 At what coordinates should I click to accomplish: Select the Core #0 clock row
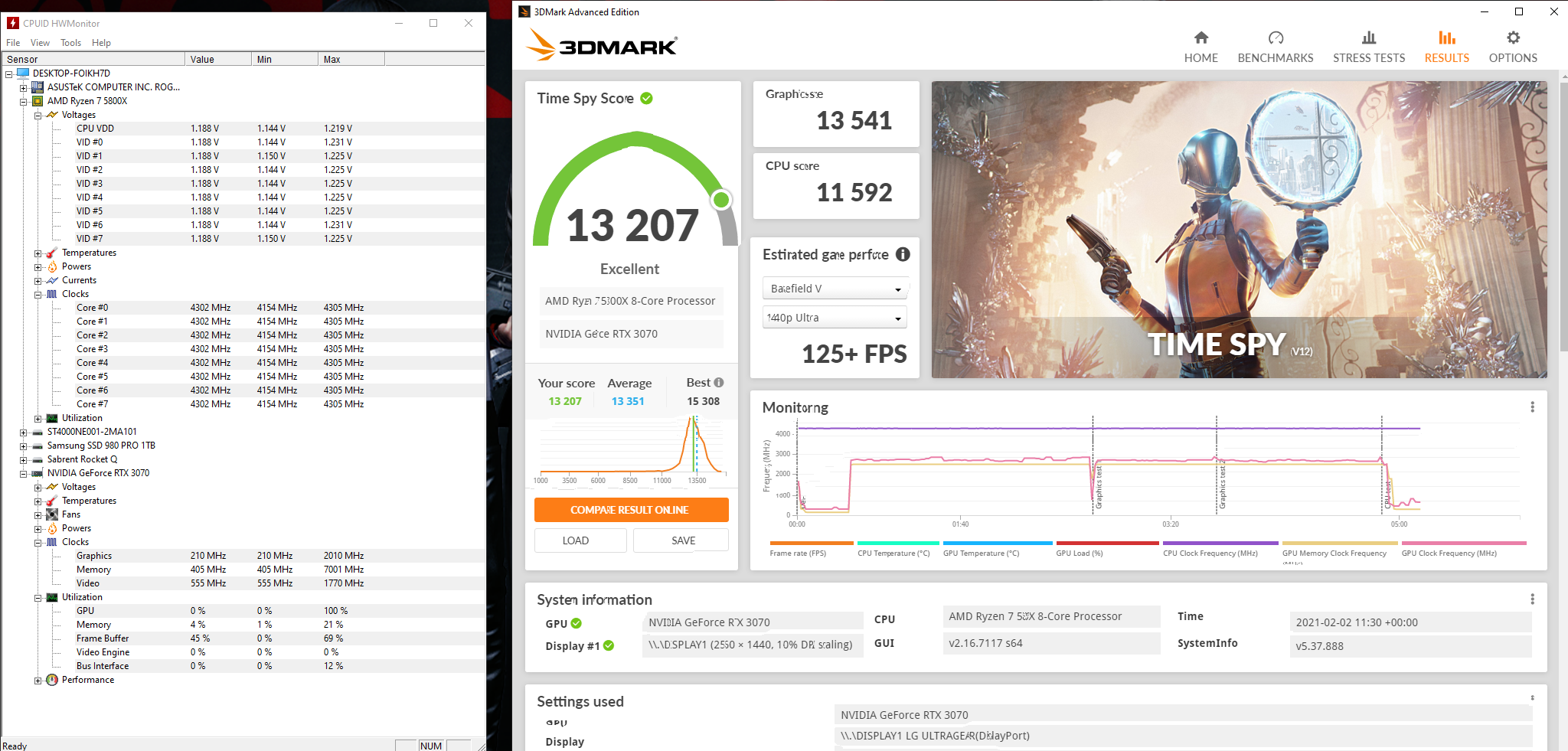point(243,308)
